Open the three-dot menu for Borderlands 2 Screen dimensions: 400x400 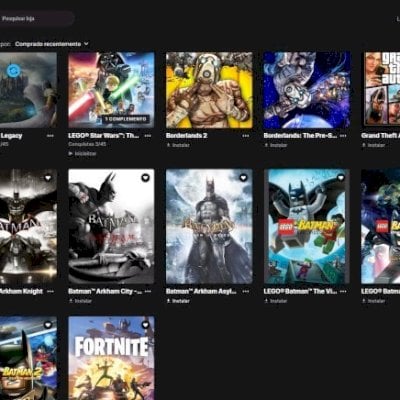click(246, 136)
